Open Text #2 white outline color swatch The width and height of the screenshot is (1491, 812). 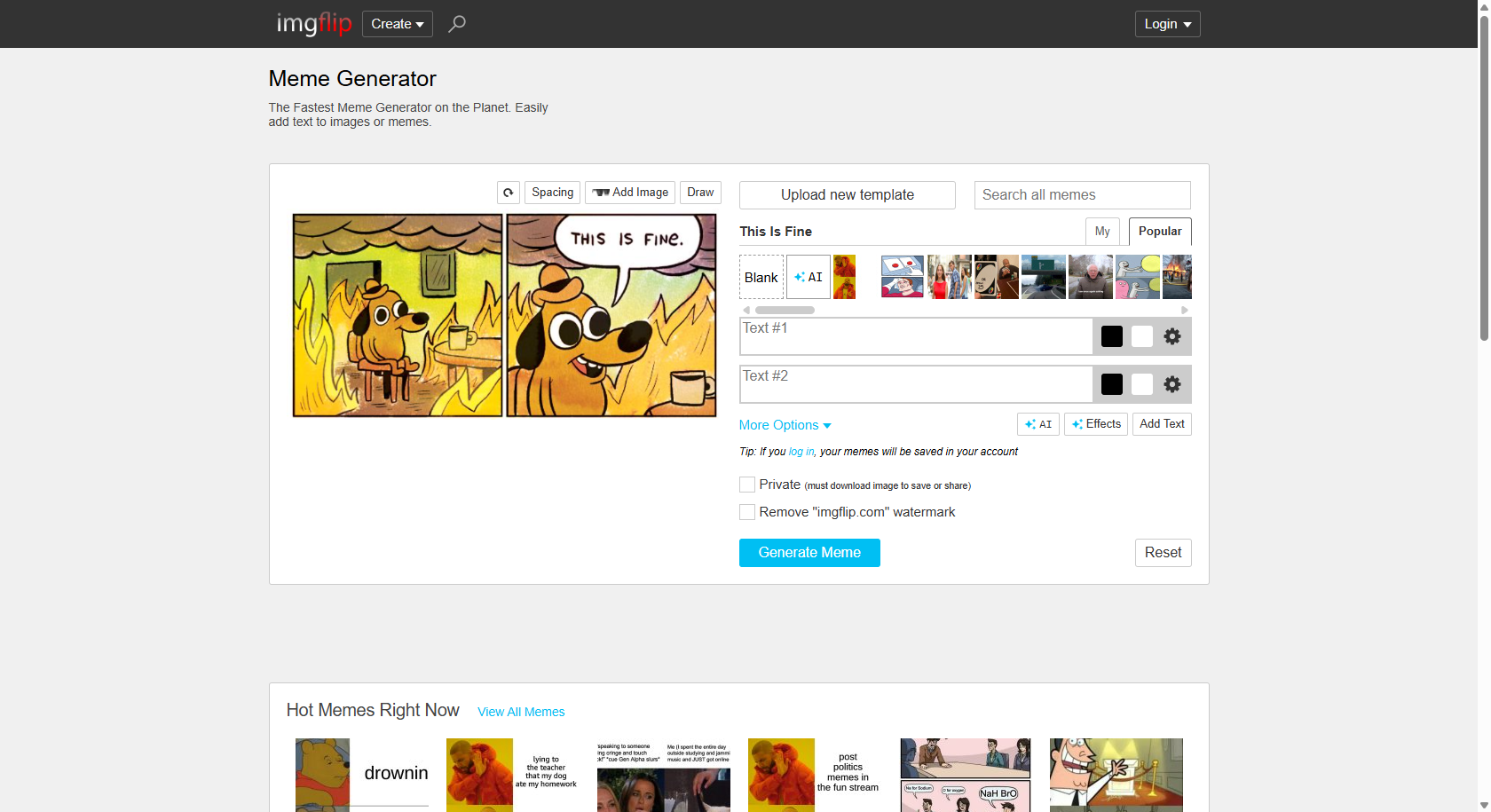click(1142, 384)
